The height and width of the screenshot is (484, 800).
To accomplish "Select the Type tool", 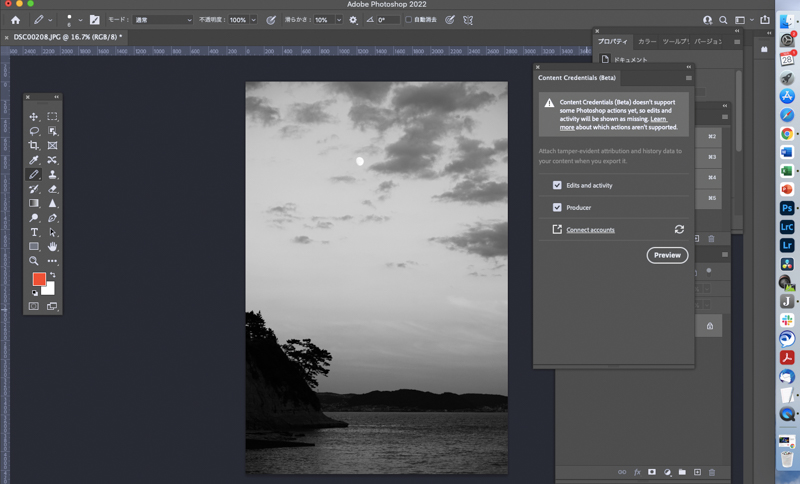I will tap(34, 232).
